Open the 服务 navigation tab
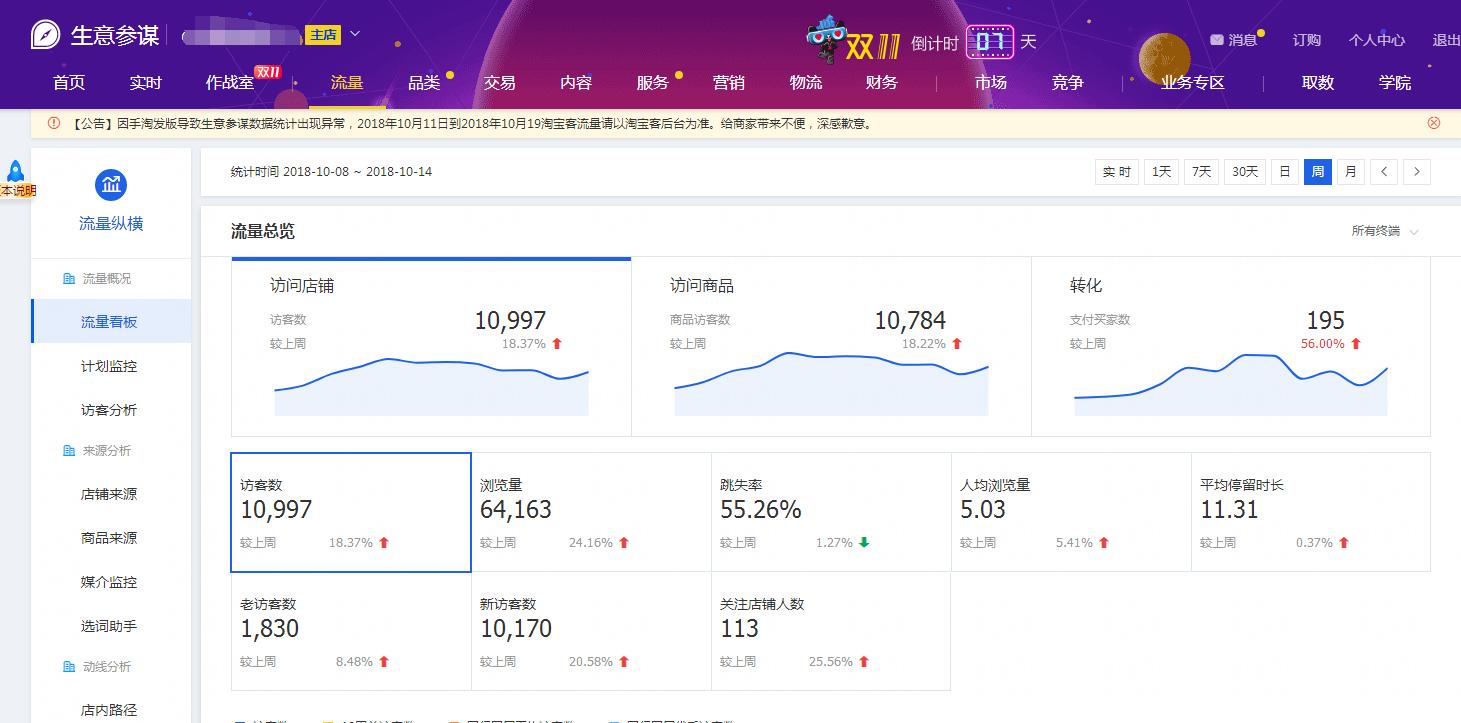The width and height of the screenshot is (1461, 723). [652, 82]
